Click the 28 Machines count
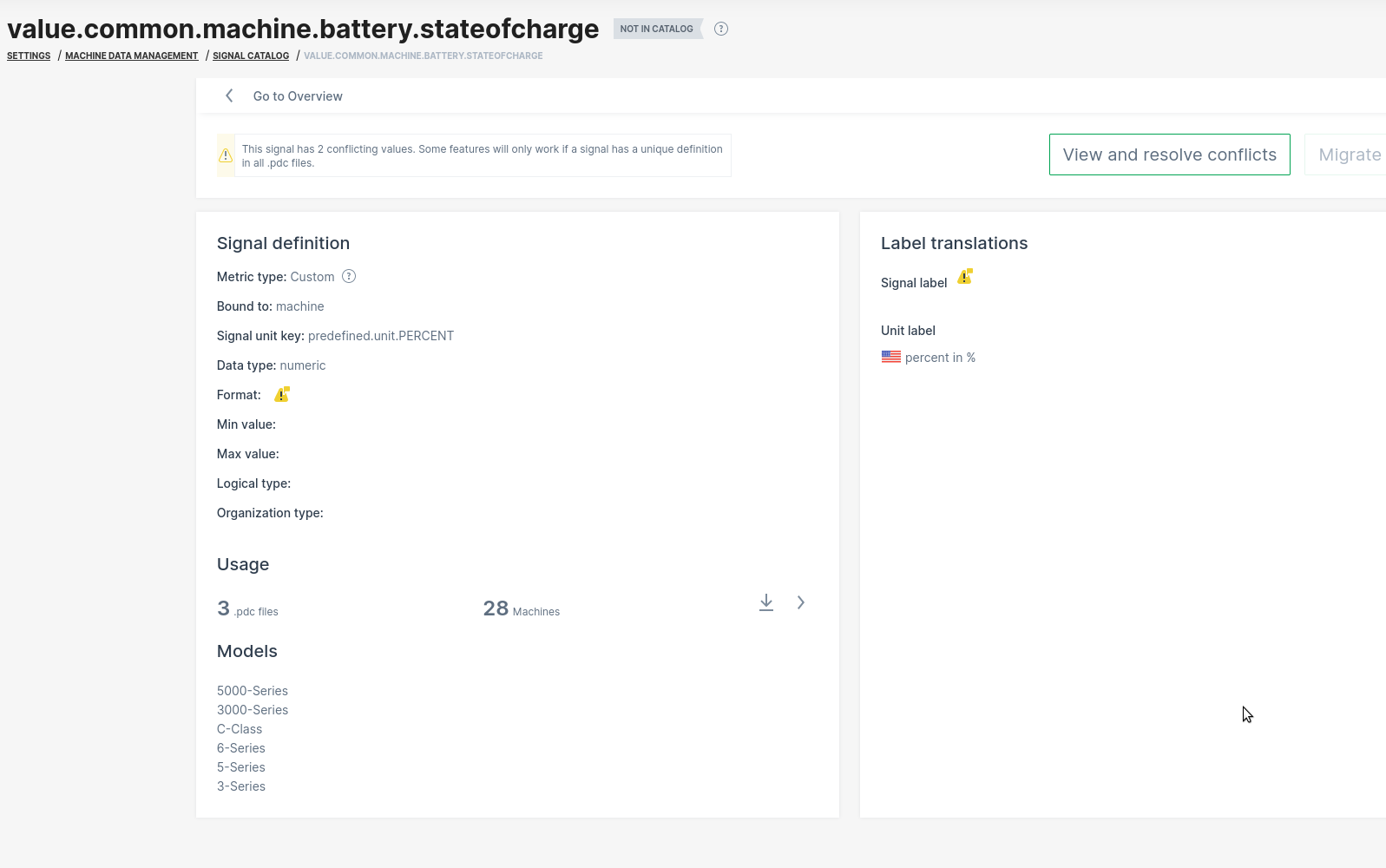 pyautogui.click(x=521, y=609)
